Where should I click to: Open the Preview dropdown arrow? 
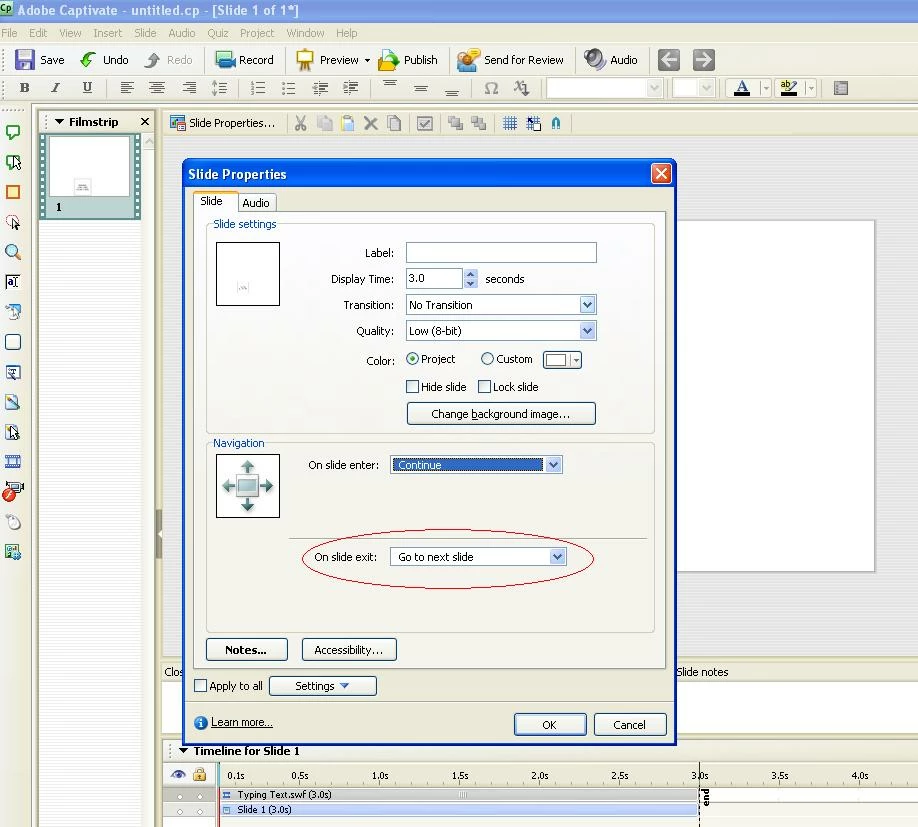(367, 60)
